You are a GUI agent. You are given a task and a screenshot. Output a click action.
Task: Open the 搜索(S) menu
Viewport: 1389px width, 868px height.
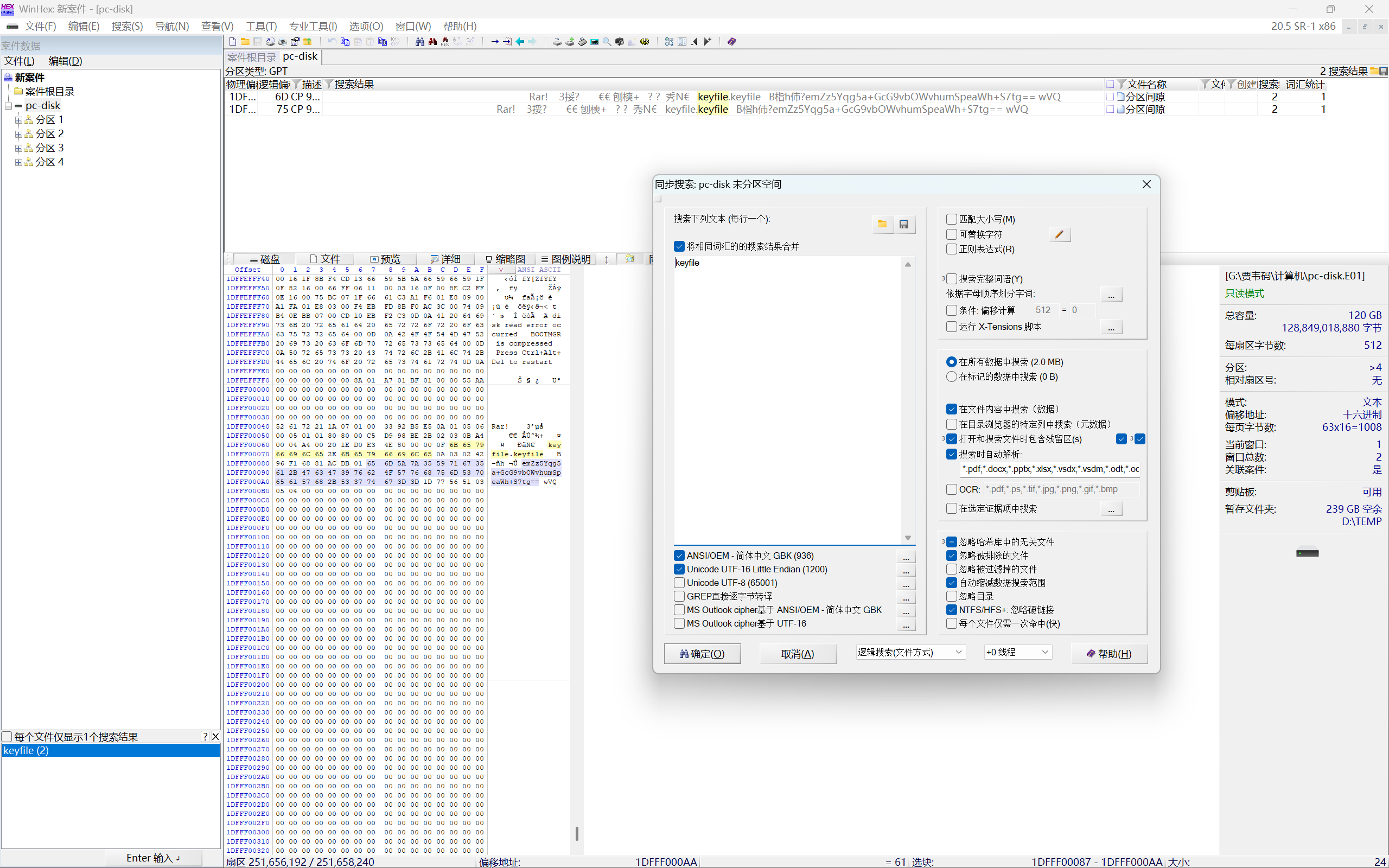[127, 27]
